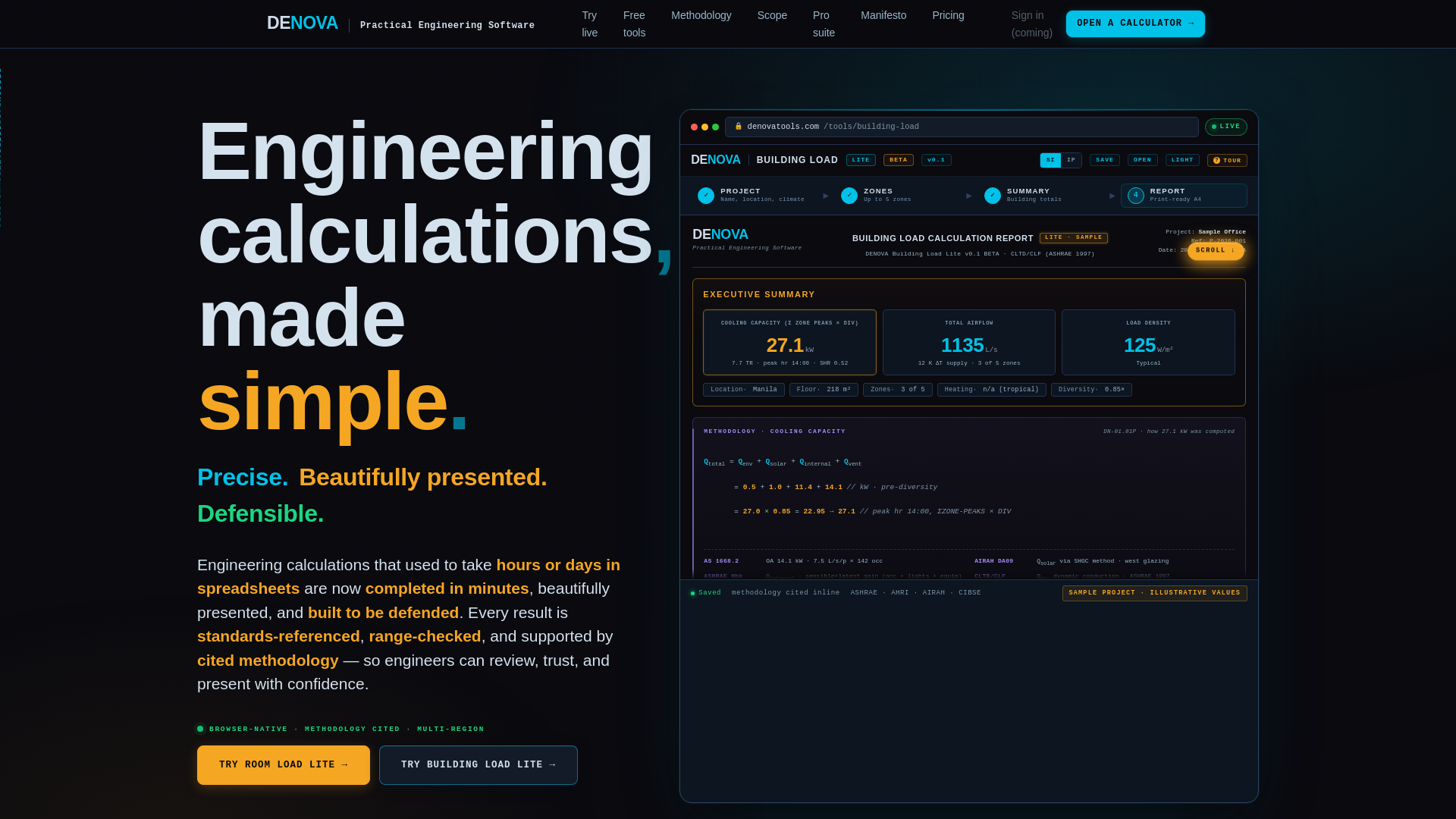The width and height of the screenshot is (1456, 819).
Task: Click the Location Manila chip
Action: (x=743, y=390)
